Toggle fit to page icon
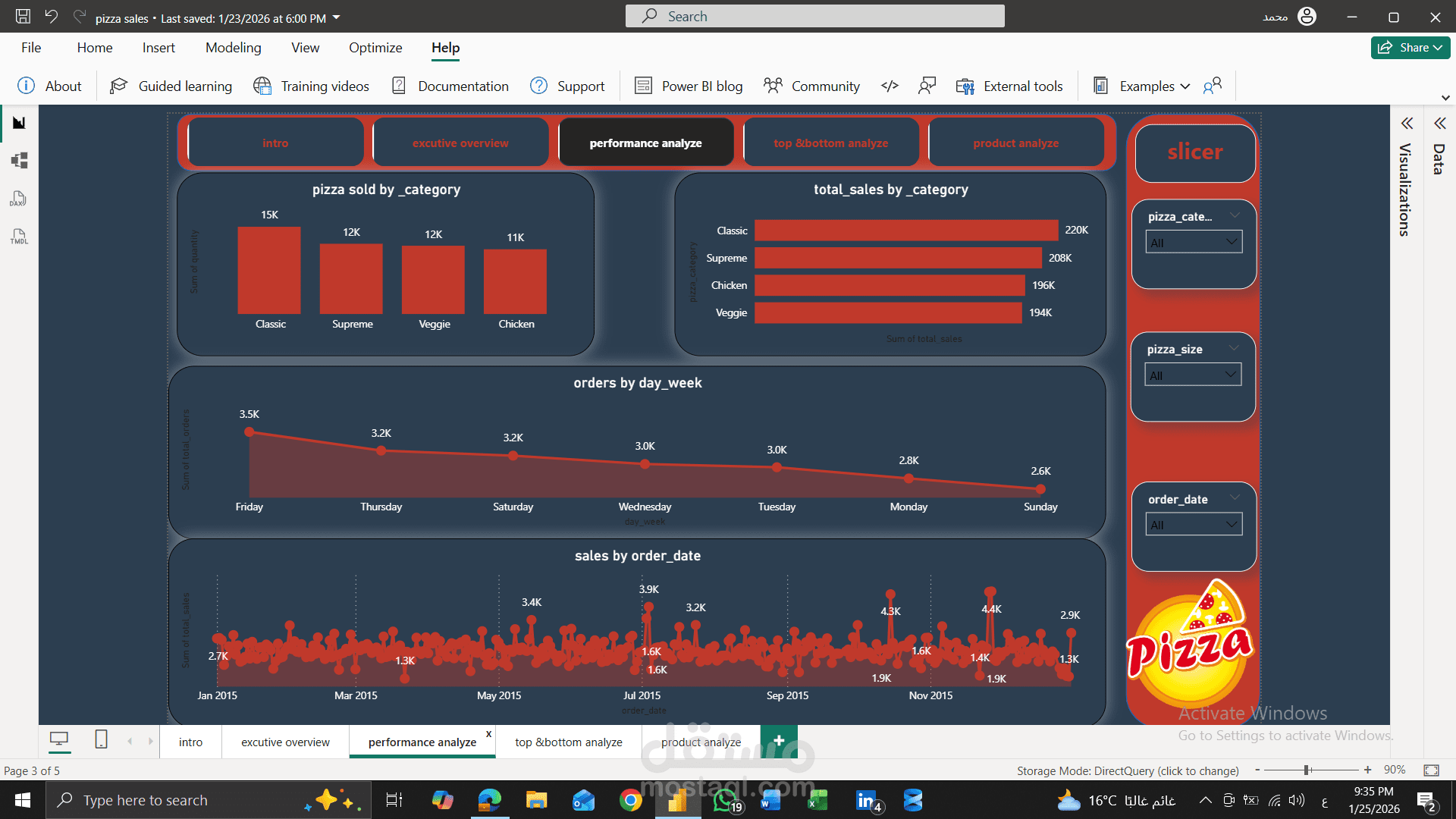1456x819 pixels. pos(1431,770)
